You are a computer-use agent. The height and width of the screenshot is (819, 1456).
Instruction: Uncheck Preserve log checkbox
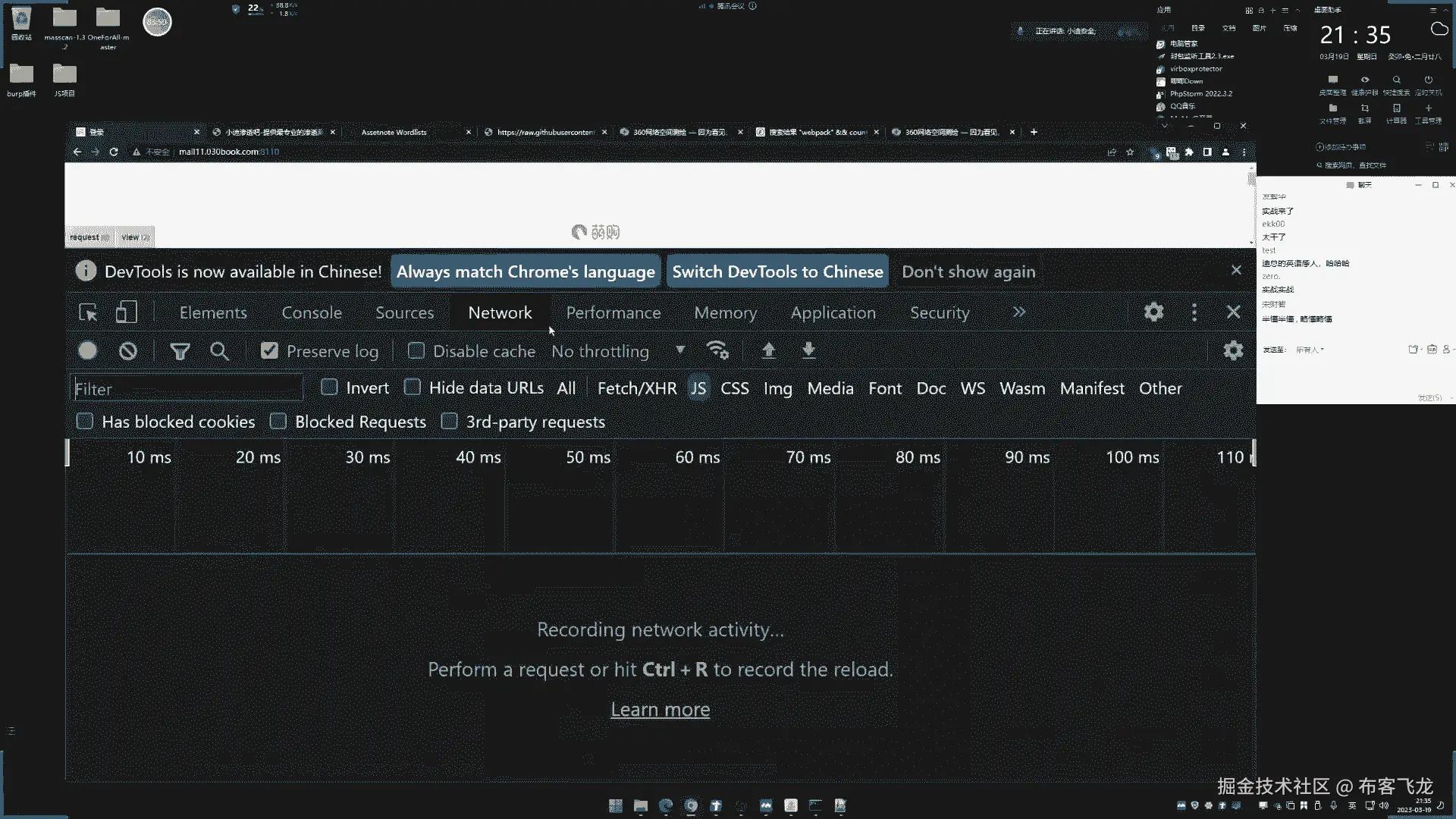coord(269,350)
